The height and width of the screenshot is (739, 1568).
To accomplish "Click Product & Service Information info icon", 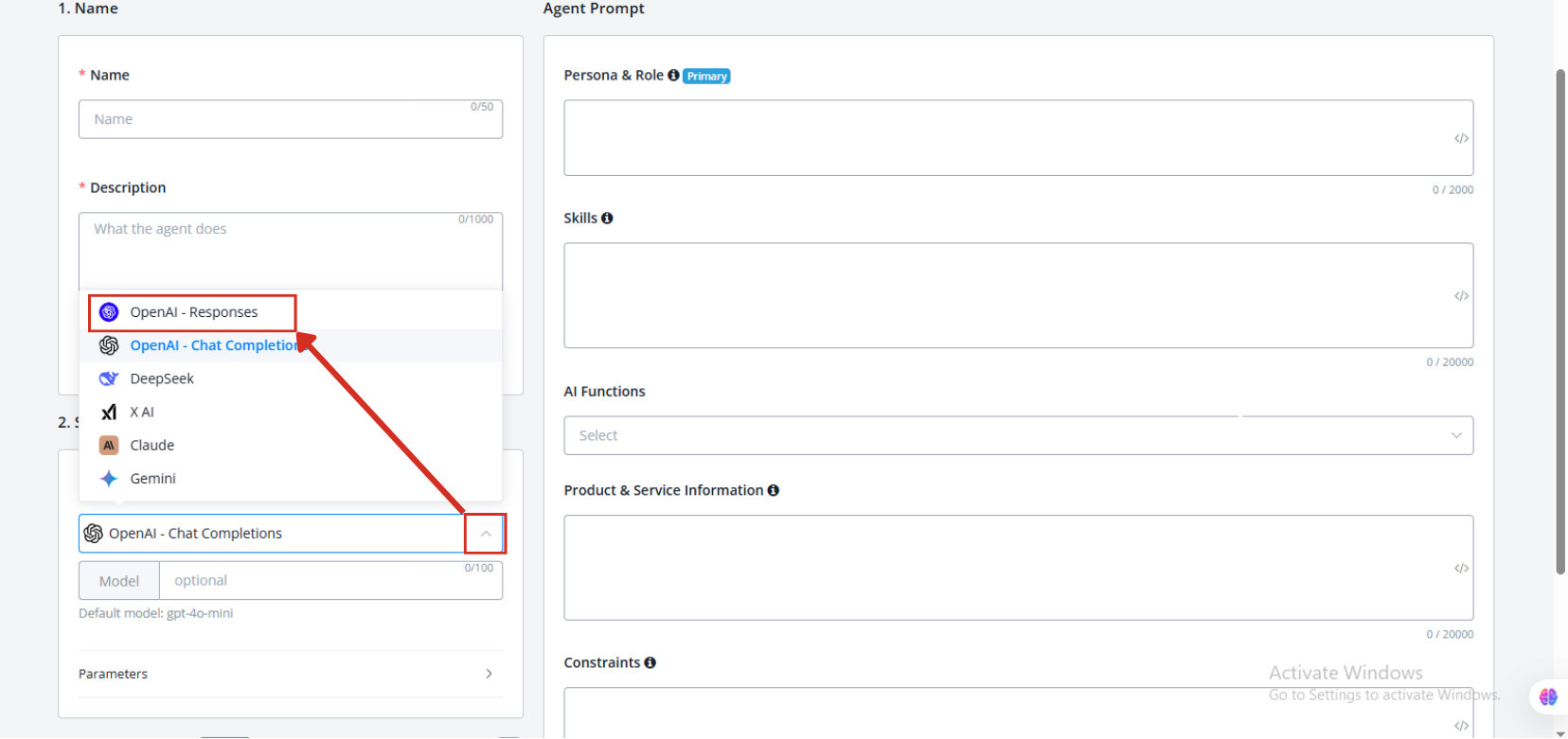I will [774, 491].
